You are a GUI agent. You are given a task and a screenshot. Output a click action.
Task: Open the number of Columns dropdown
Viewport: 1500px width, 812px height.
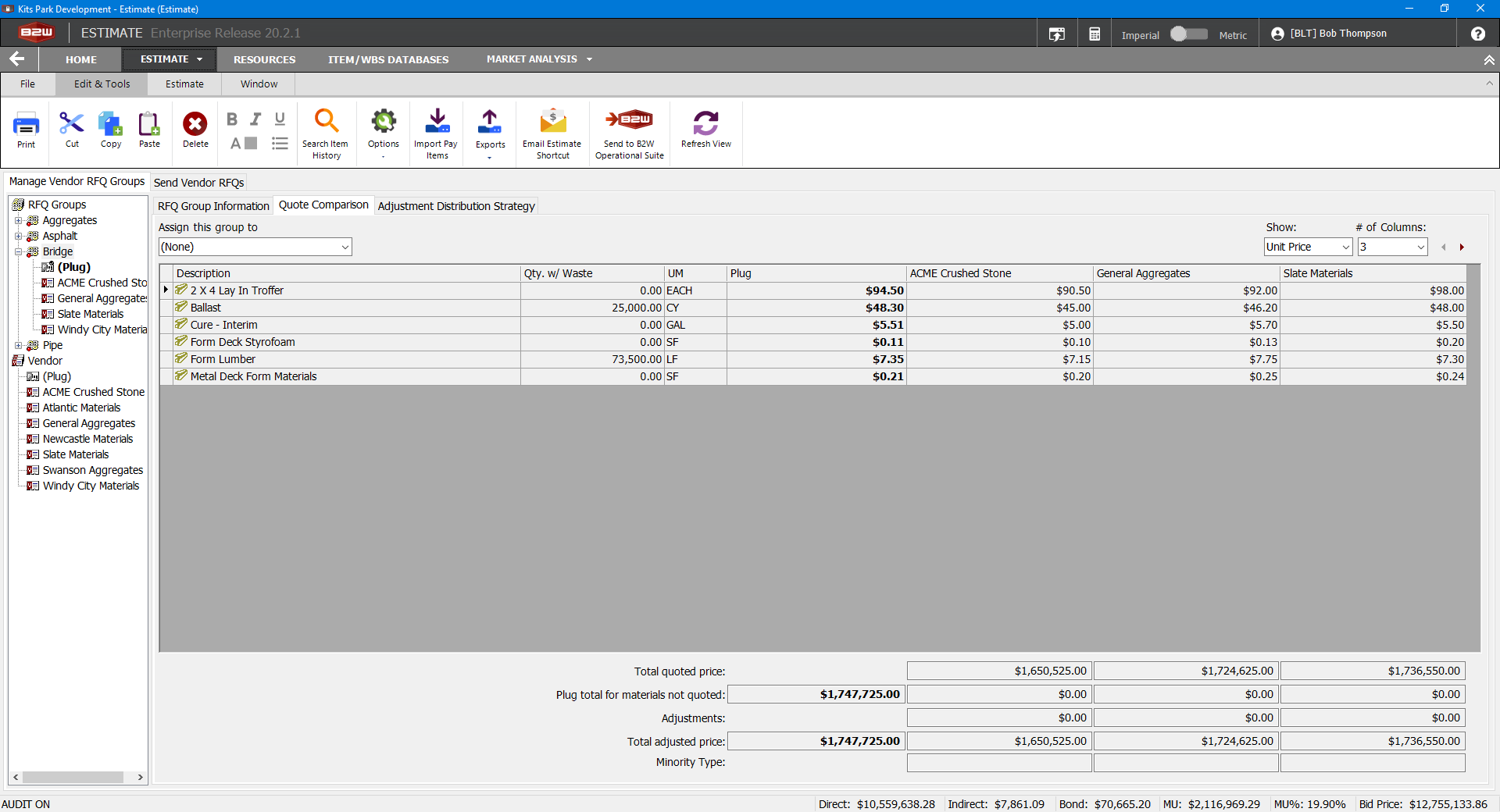[x=1392, y=247]
